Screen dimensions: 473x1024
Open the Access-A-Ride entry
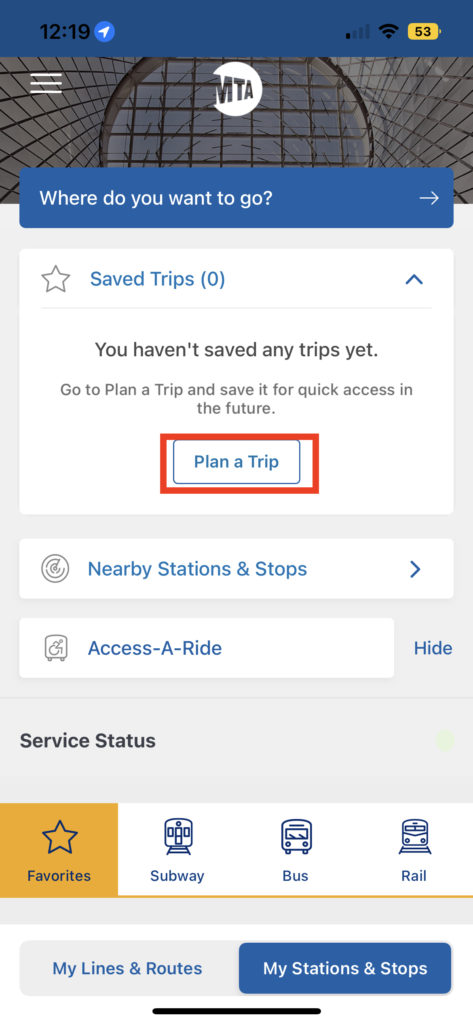206,648
